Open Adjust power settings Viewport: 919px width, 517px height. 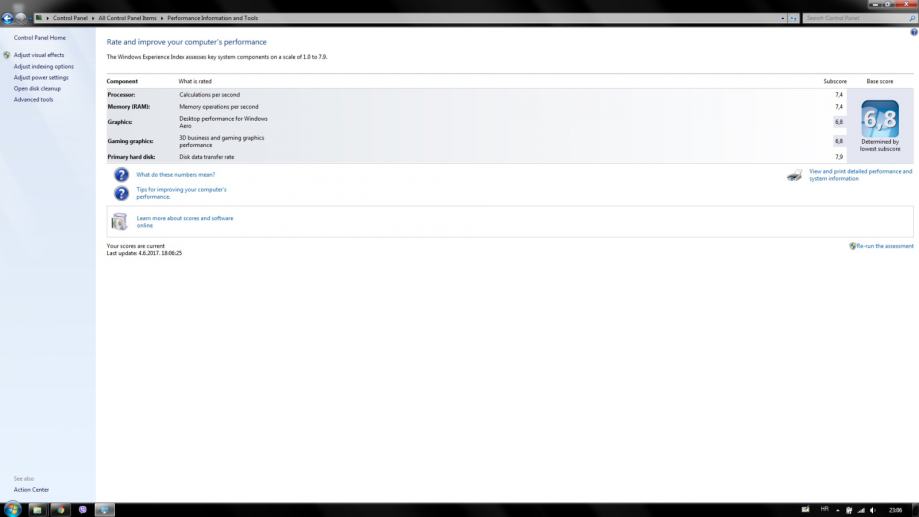41,77
